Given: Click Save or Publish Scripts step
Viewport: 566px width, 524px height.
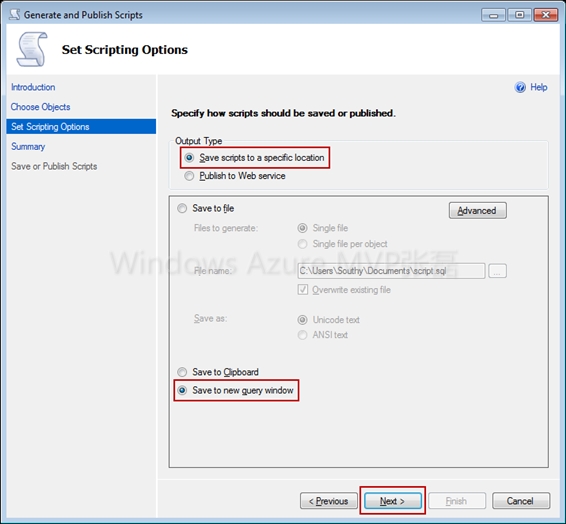Looking at the screenshot, I should (54, 166).
